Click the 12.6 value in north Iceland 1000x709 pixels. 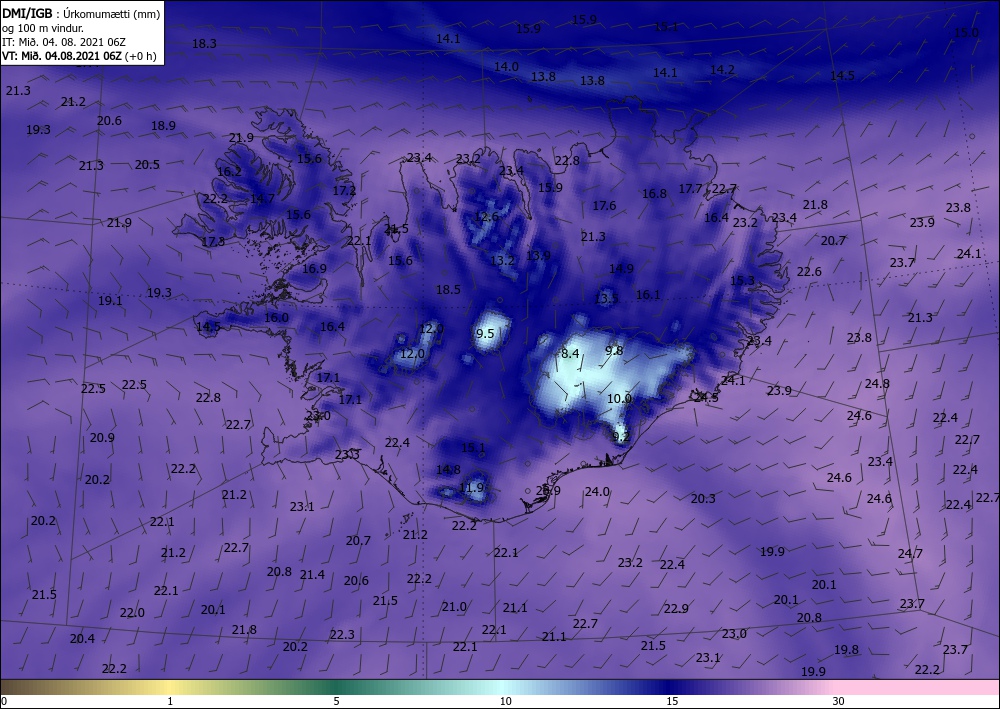[486, 217]
